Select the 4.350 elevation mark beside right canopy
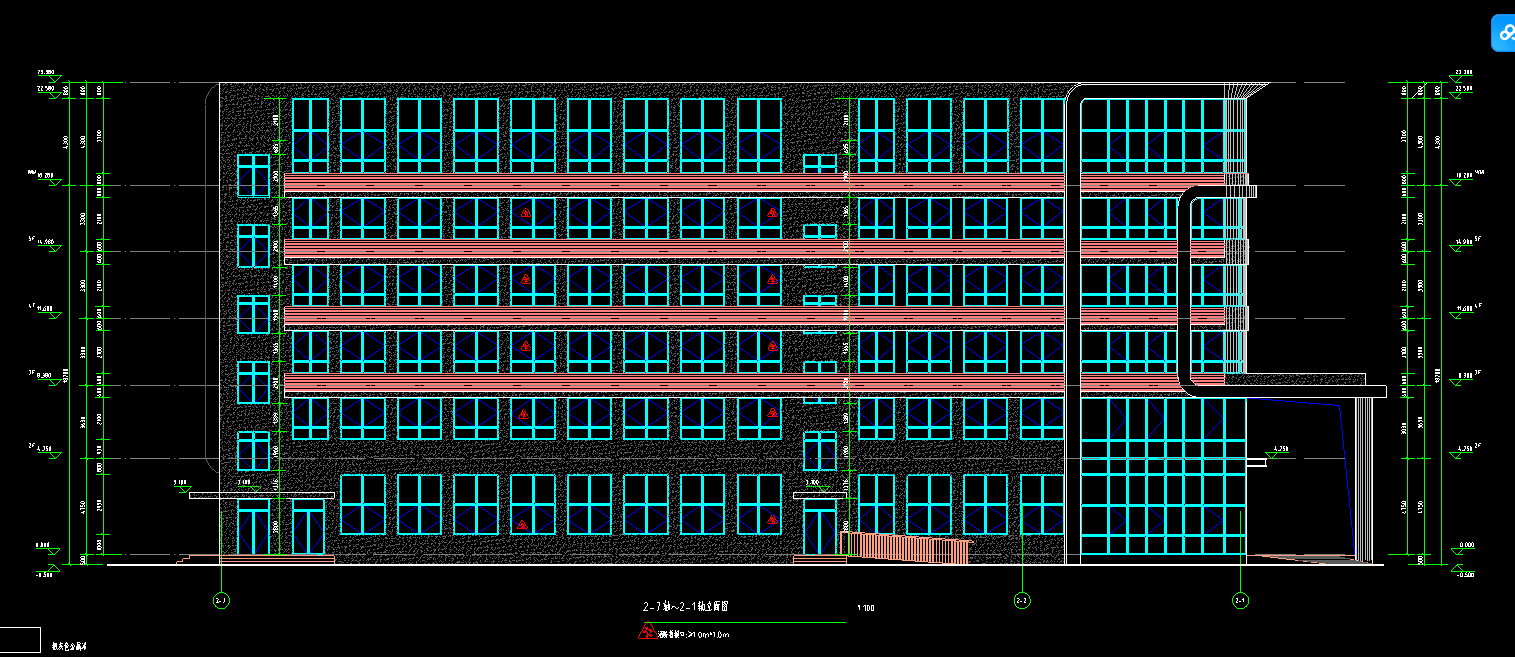Viewport: 1515px width, 657px height. pos(1282,450)
